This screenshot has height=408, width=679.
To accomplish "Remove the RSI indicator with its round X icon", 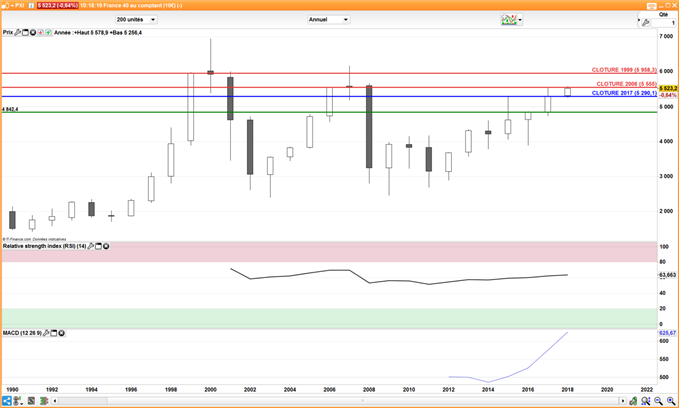I will coord(106,246).
